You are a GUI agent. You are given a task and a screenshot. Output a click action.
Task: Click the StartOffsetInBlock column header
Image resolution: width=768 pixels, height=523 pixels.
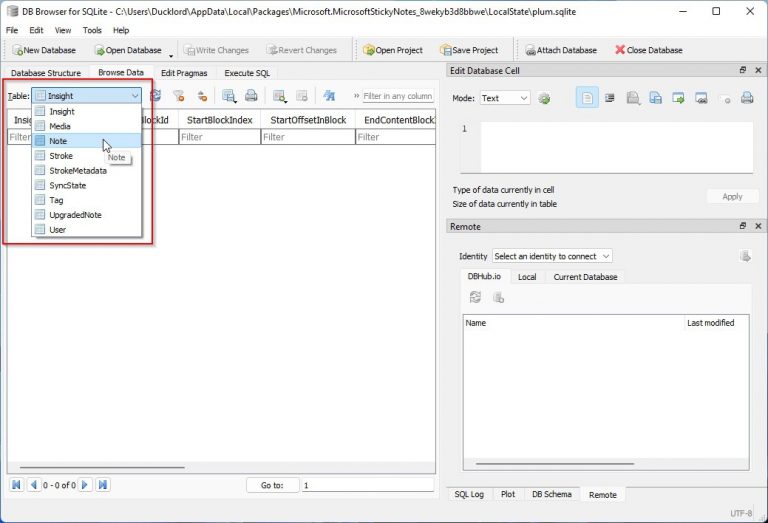[308, 120]
